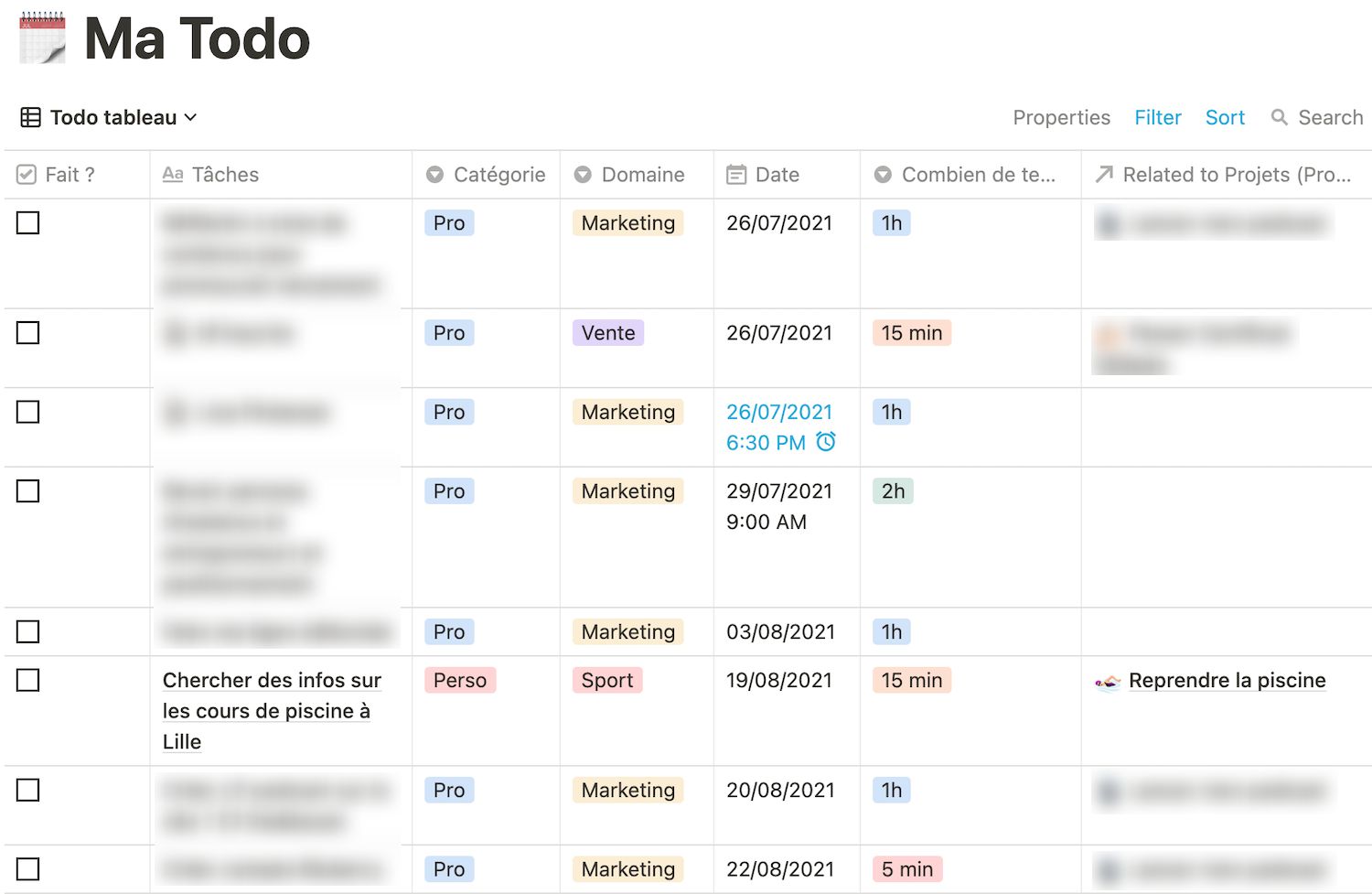Click the red Sport tag
The width and height of the screenshot is (1372, 894).
click(x=607, y=681)
